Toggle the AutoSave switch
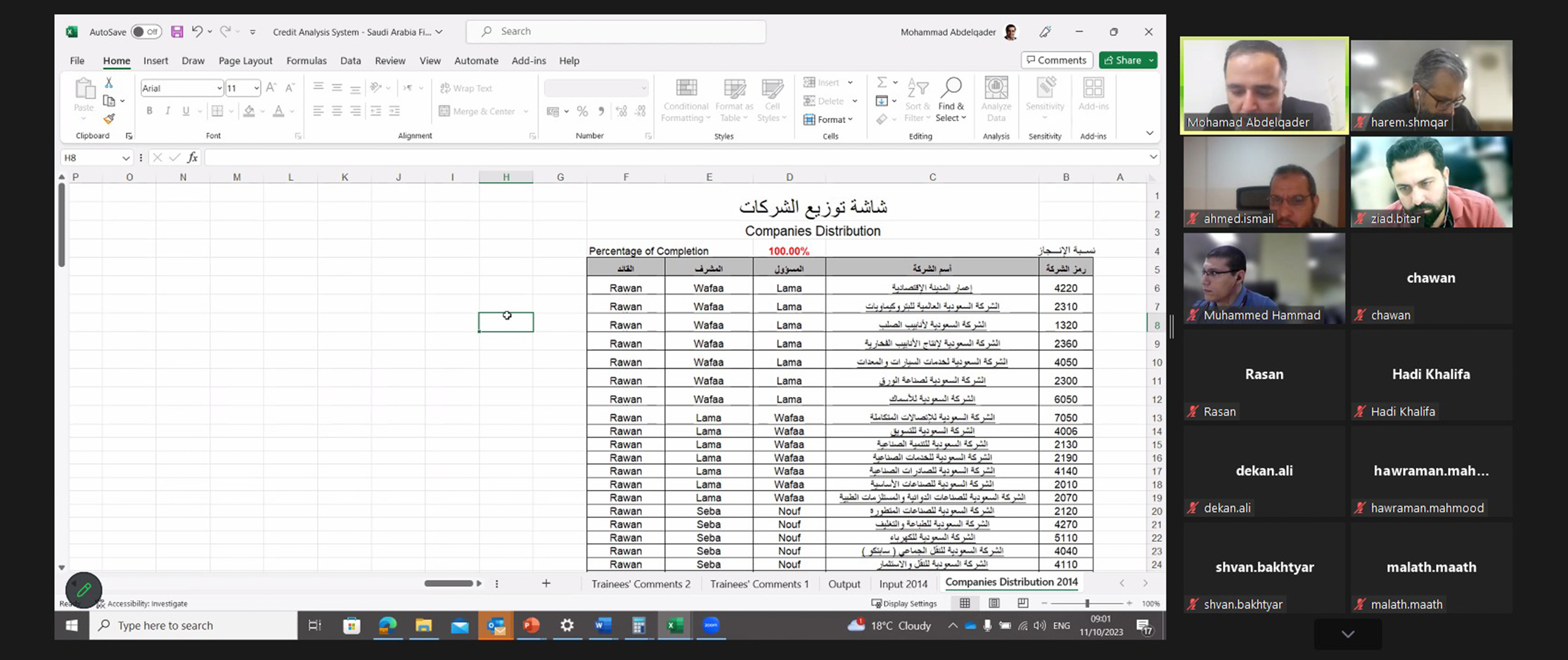 (146, 32)
